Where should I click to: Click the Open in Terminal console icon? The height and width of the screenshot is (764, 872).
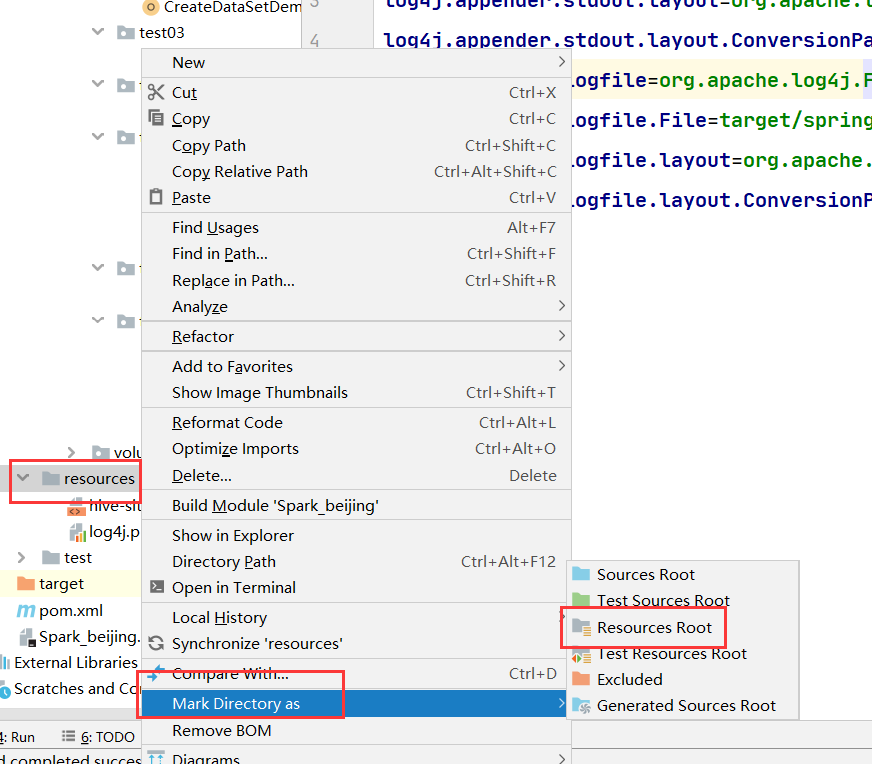coord(155,587)
